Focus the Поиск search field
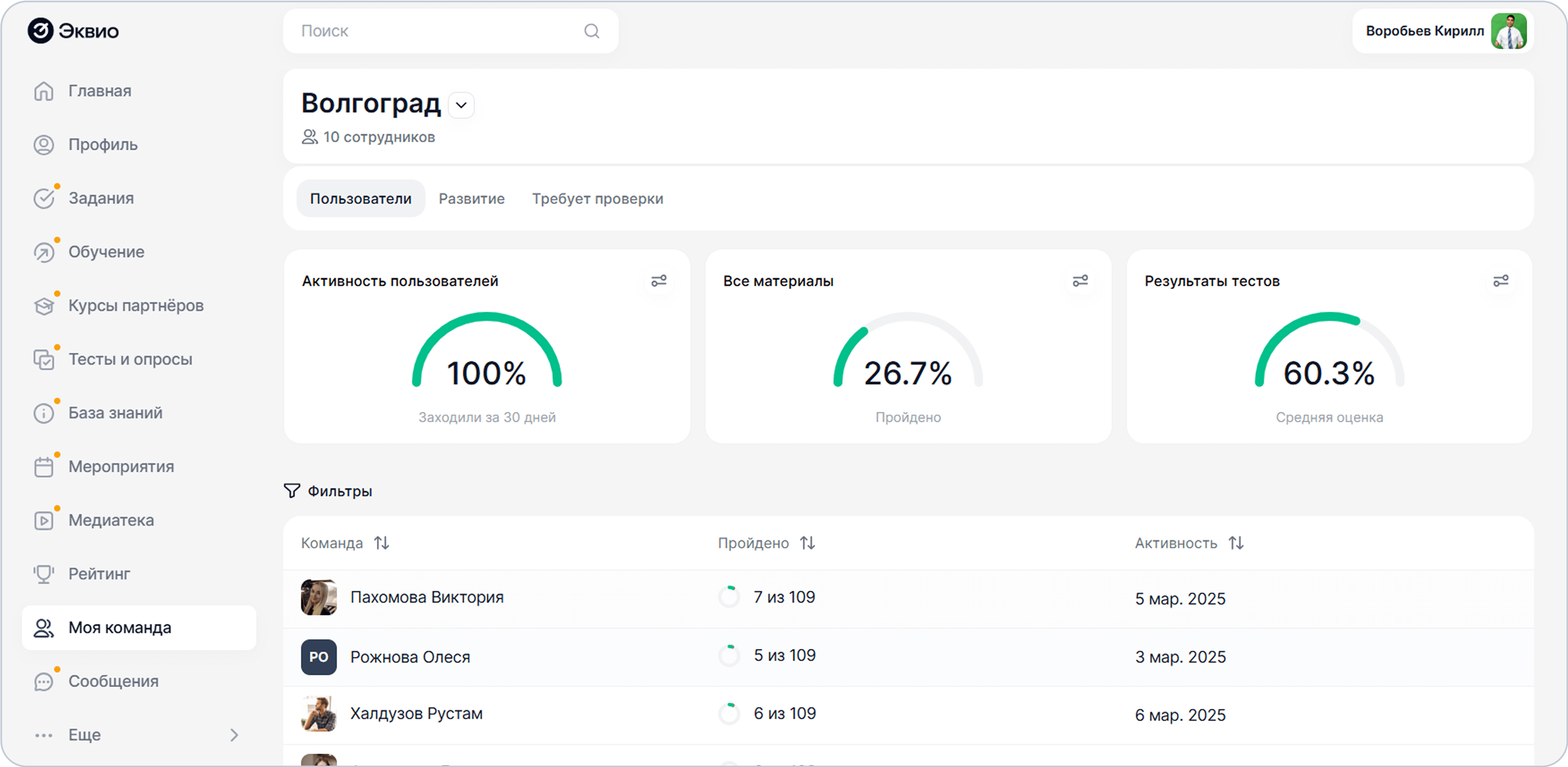Viewport: 1568px width, 767px height. pos(450,31)
